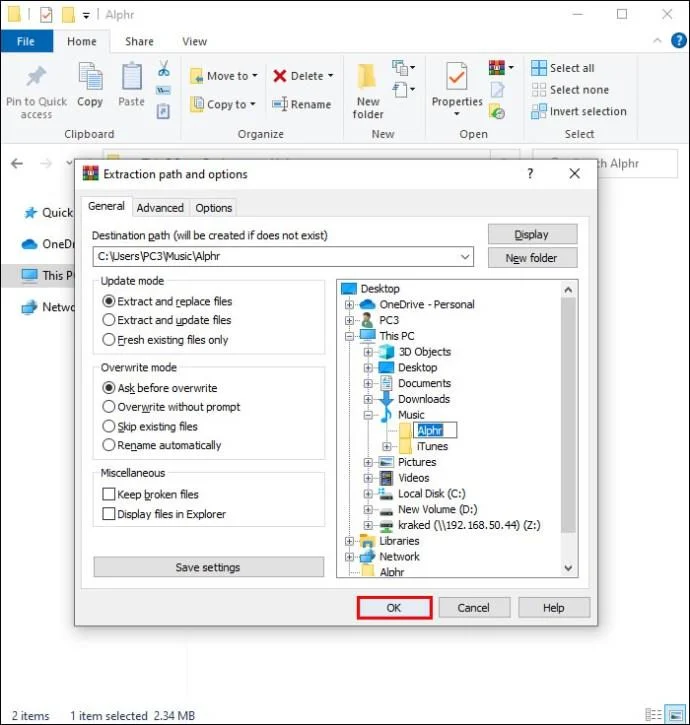Expand the OneDrive - Personal tree node
Viewport: 690px width, 725px height.
[x=349, y=305]
